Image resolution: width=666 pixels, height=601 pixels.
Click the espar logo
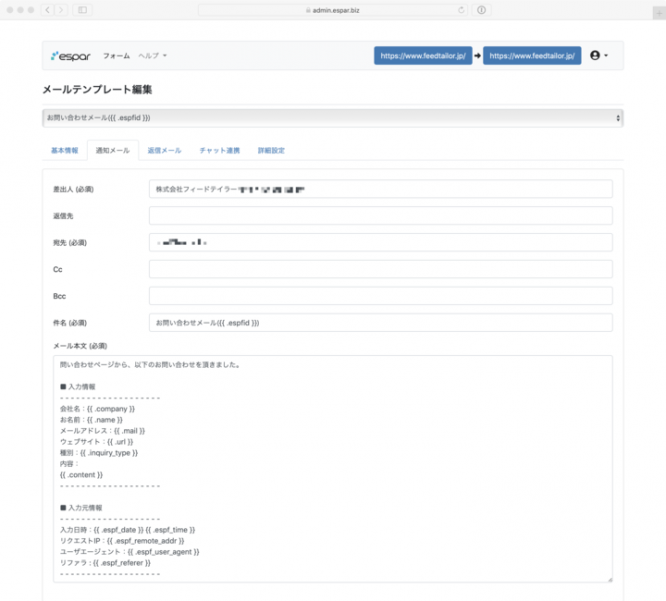71,56
